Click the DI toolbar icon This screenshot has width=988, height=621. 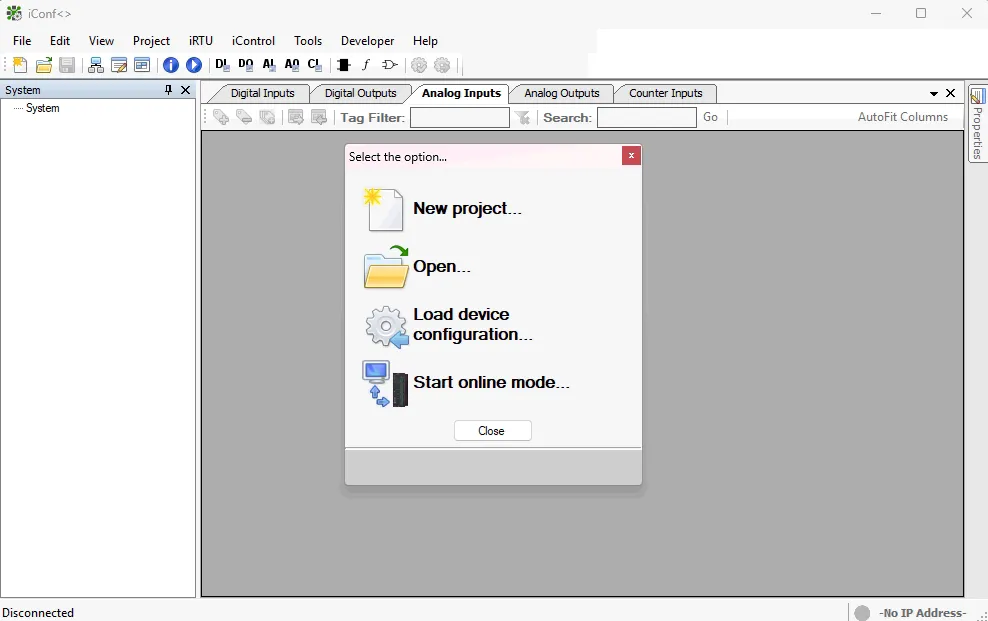click(x=222, y=65)
